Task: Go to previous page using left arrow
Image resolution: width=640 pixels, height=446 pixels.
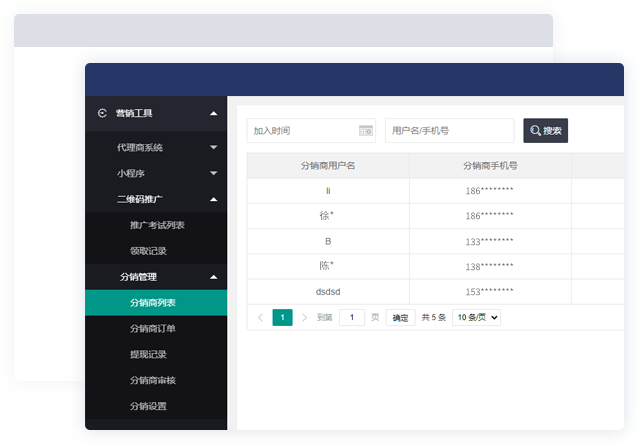Action: click(x=261, y=317)
